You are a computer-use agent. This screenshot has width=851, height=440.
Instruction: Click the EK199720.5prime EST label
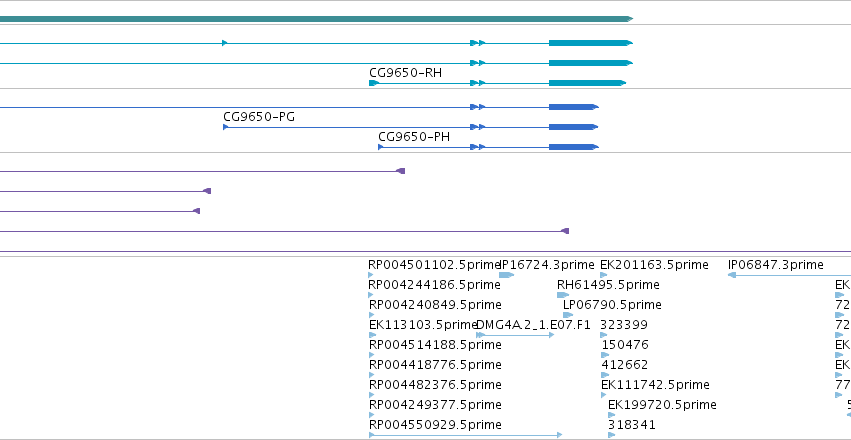tap(662, 405)
